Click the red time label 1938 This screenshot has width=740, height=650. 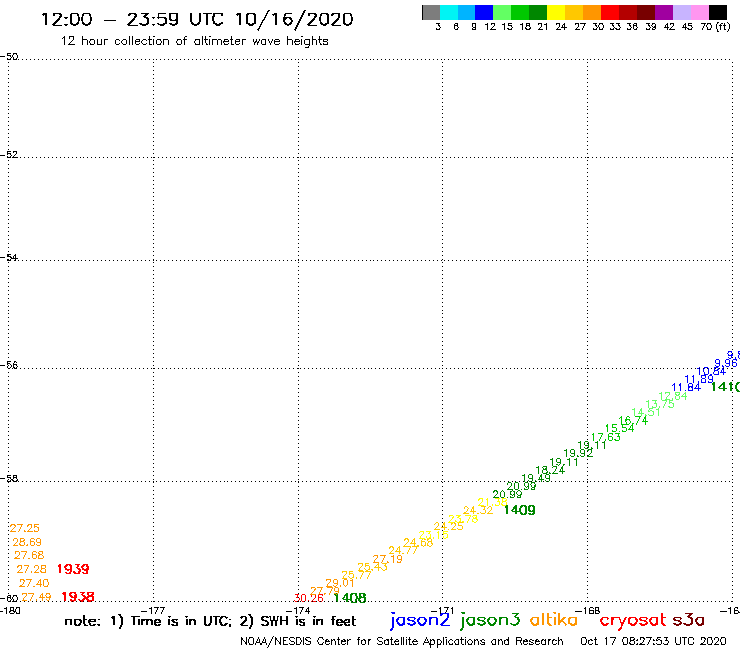point(78,597)
